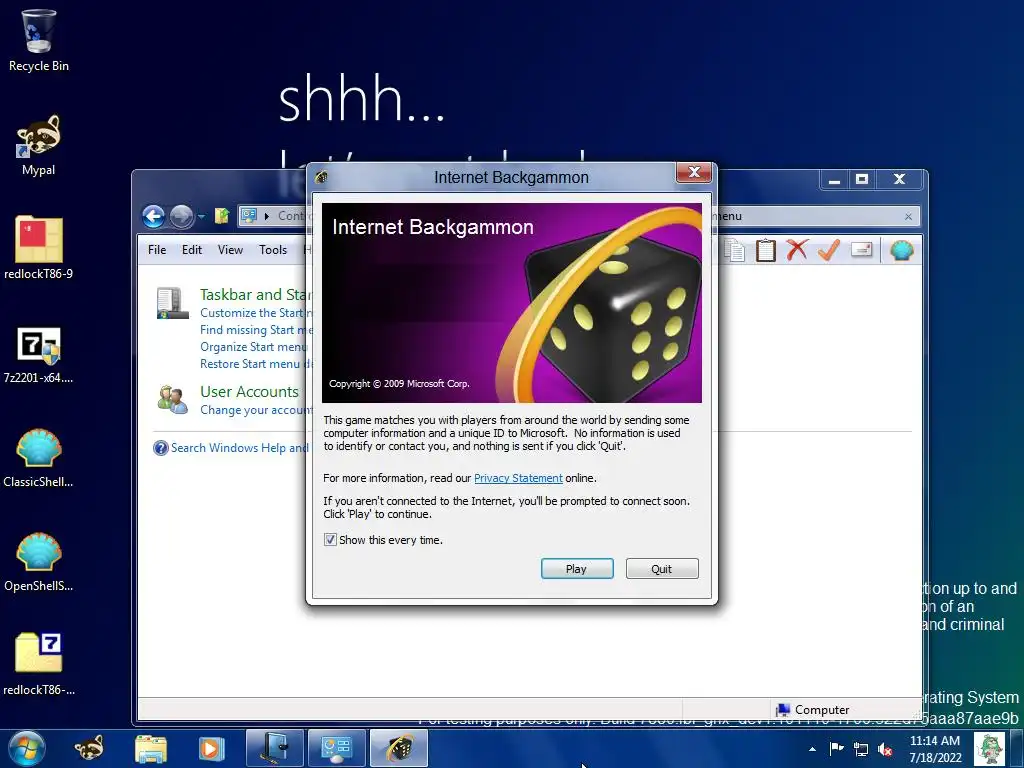Image resolution: width=1024 pixels, height=768 pixels.
Task: Click the Internet Backgammon taskbar button
Action: [399, 748]
